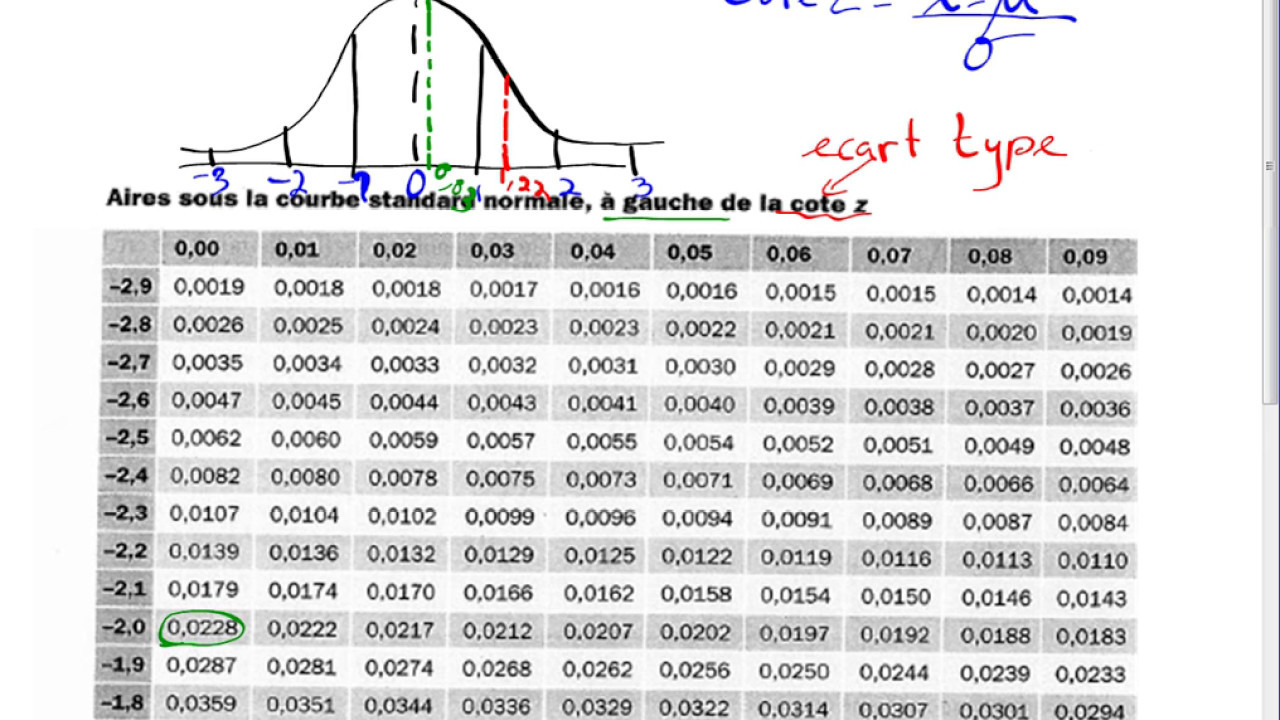The image size is (1280, 720).
Task: Click the cell with value 0,0036
Action: 1095,408
